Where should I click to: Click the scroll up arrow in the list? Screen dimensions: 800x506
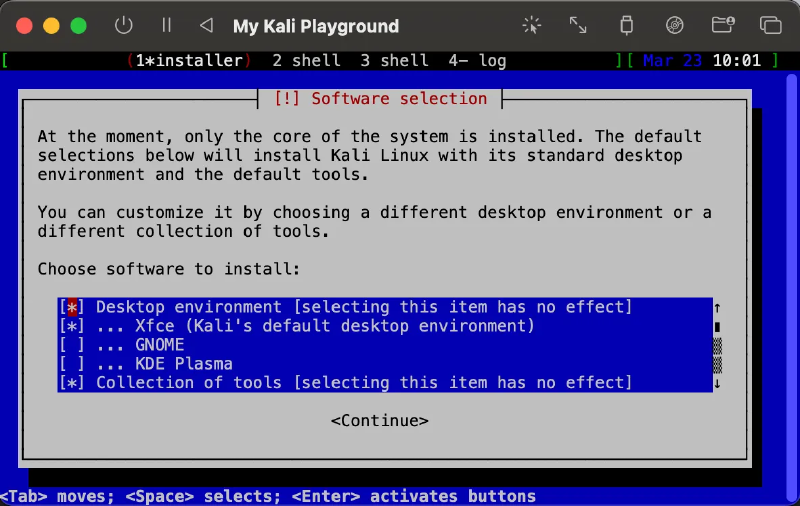(717, 307)
